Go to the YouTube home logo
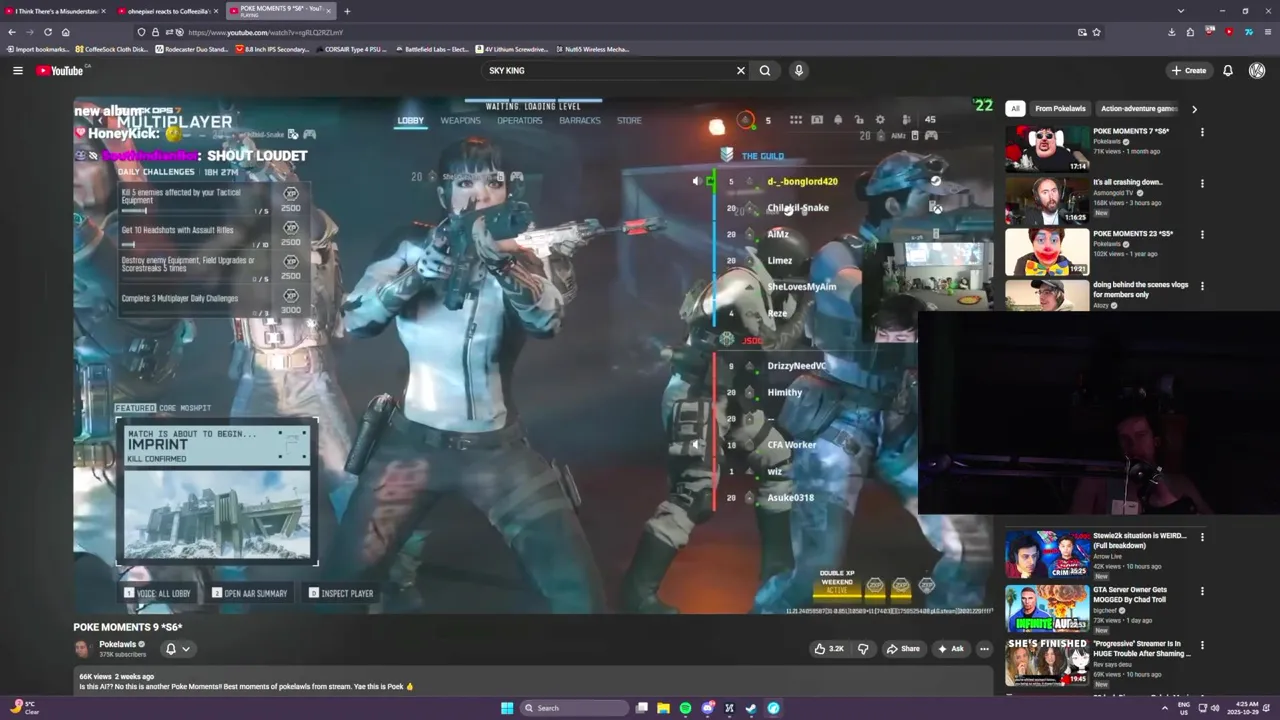This screenshot has height=720, width=1280. pos(62,70)
